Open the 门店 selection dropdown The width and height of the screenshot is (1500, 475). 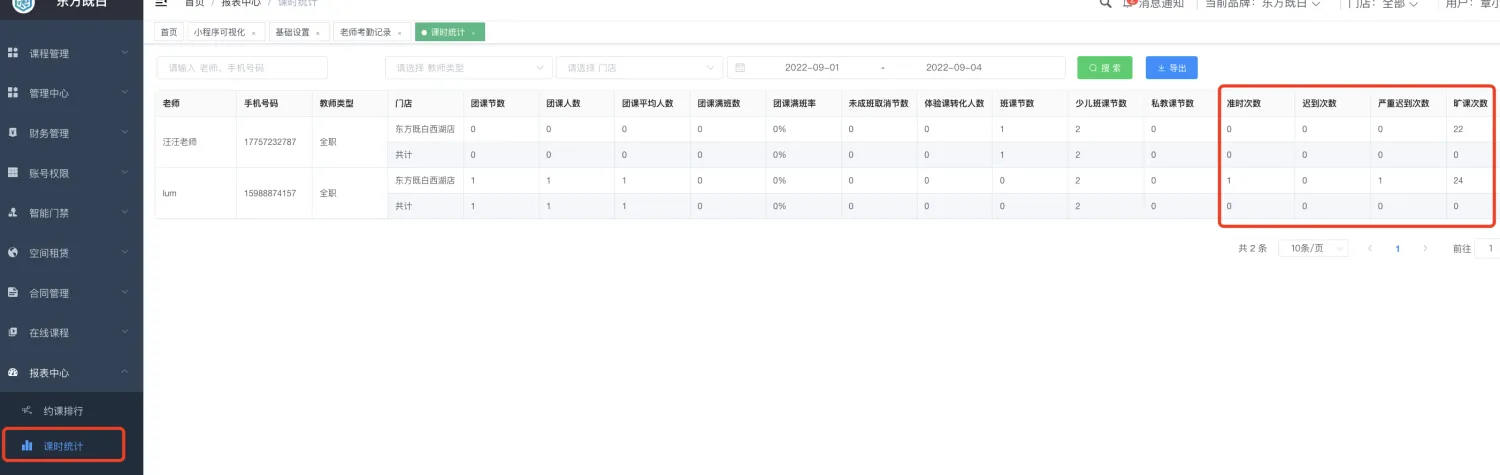(638, 68)
